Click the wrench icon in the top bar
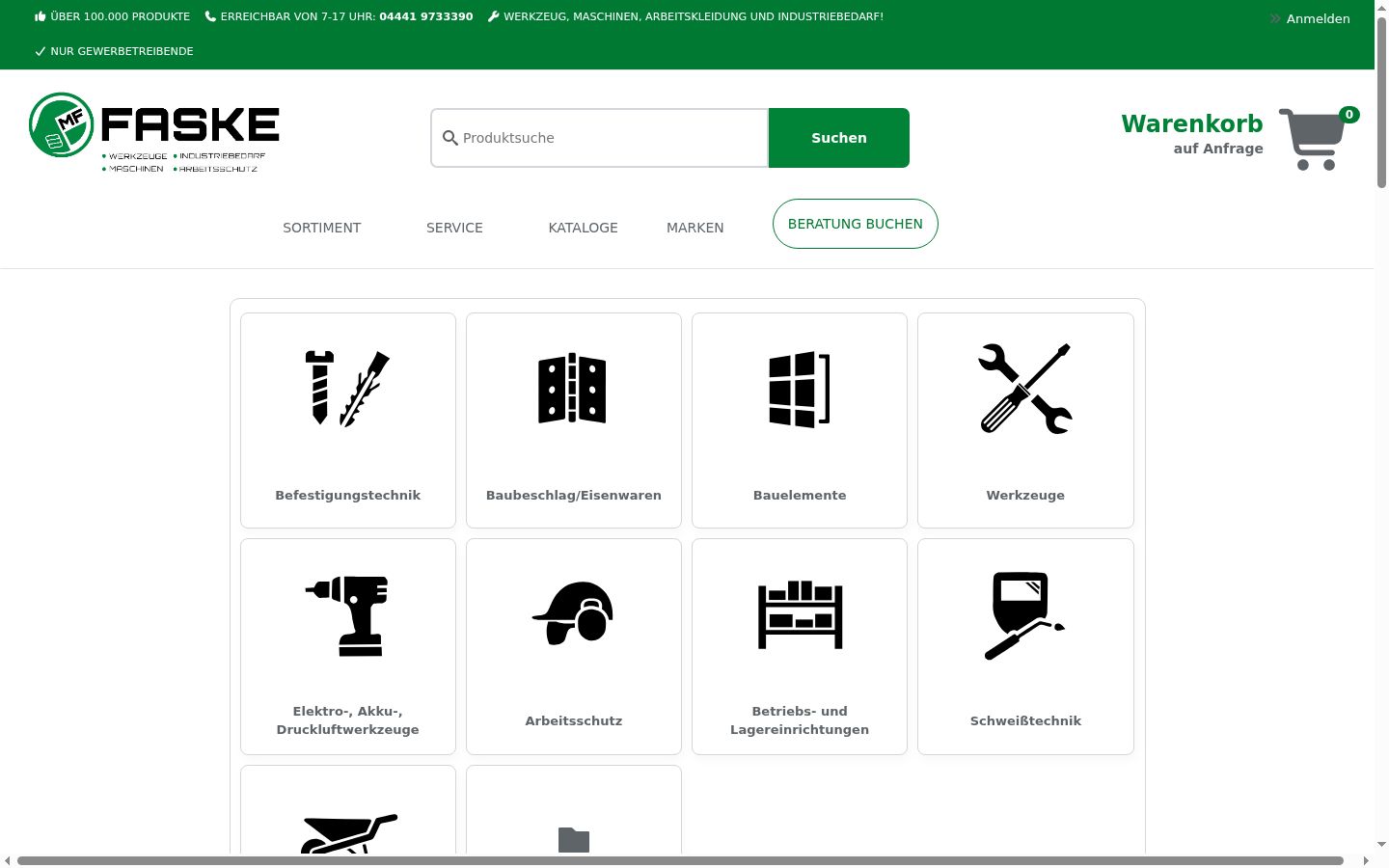Image resolution: width=1389 pixels, height=868 pixels. pyautogui.click(x=493, y=16)
